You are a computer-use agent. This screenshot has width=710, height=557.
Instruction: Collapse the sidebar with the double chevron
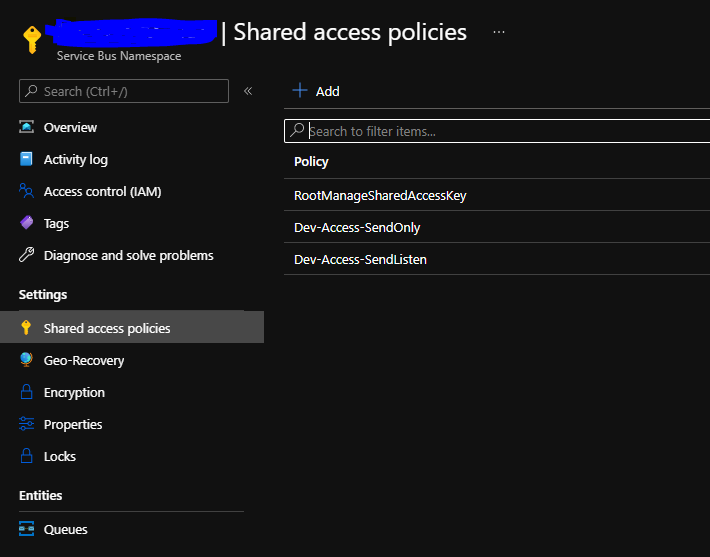tap(248, 91)
